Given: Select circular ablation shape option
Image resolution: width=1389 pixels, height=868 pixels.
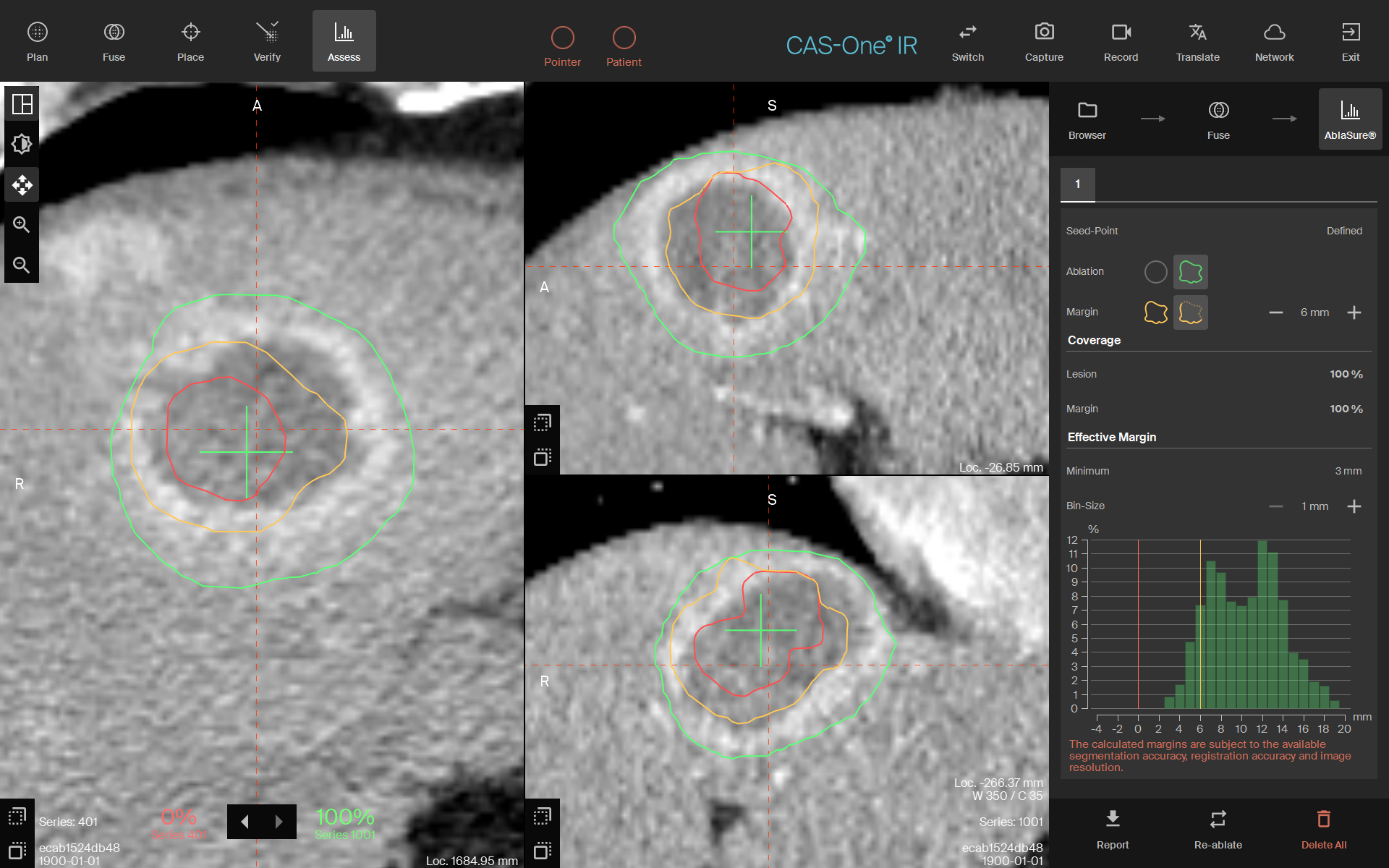Looking at the screenshot, I should [x=1155, y=272].
